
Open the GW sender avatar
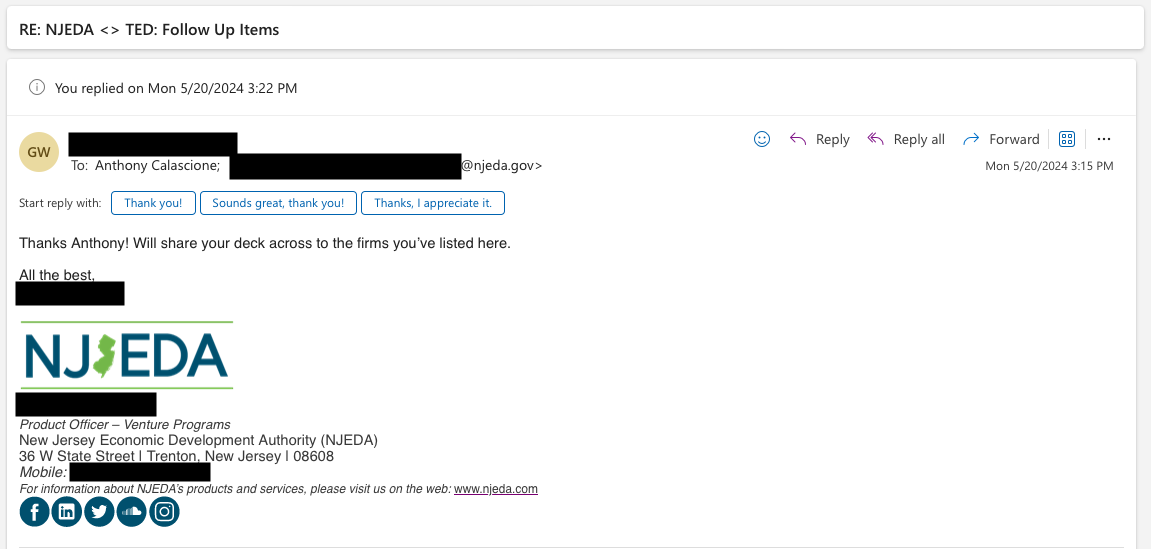pos(39,152)
